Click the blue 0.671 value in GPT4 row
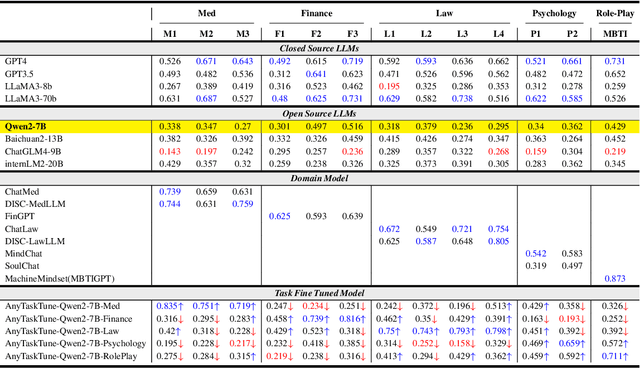Image resolution: width=640 pixels, height=368 pixels. (x=206, y=61)
